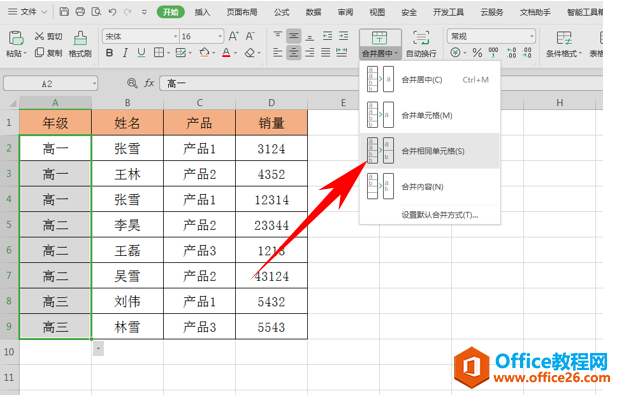The width and height of the screenshot is (617, 395).
Task: Expand the Name Box A2 dropdown
Action: coord(94,83)
